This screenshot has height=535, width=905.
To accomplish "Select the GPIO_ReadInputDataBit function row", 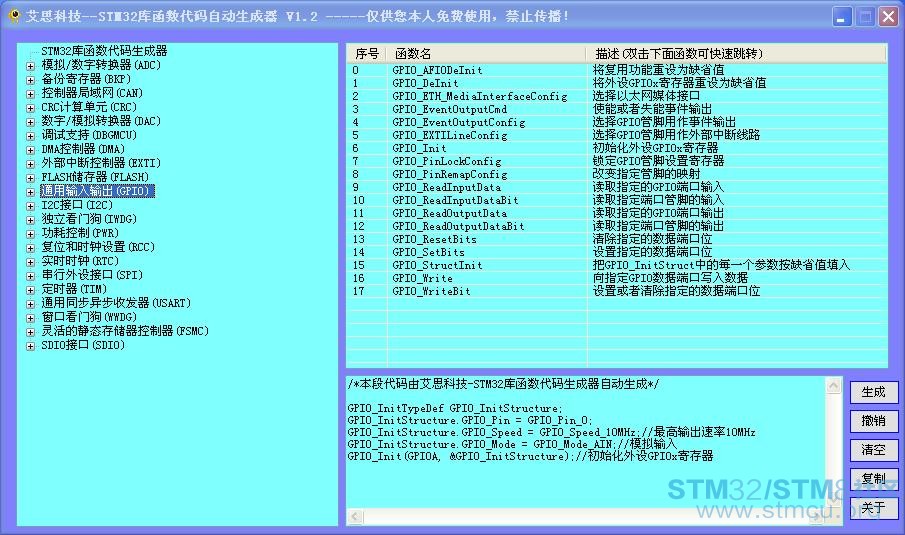I will pyautogui.click(x=616, y=200).
